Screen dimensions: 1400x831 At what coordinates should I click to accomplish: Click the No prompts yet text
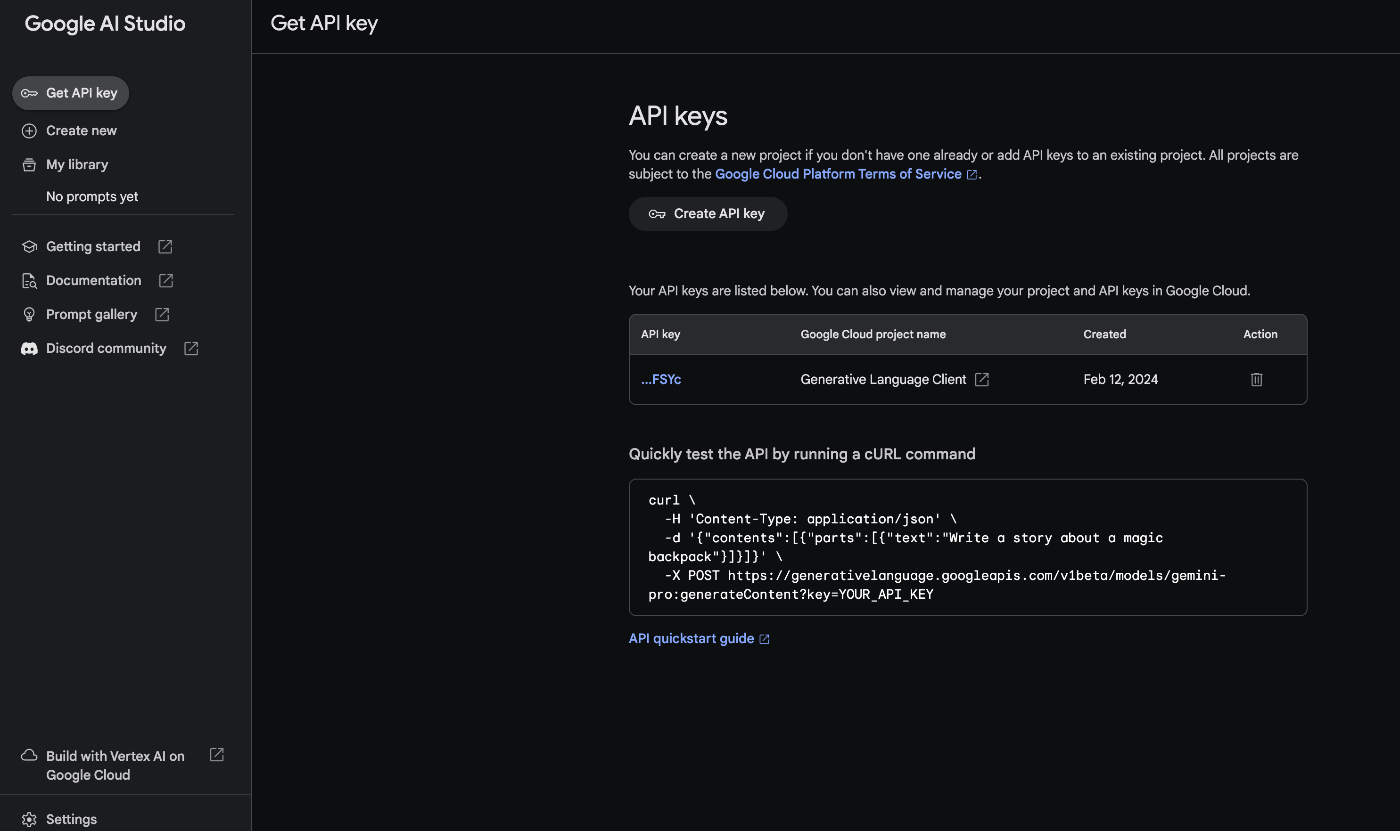point(92,197)
